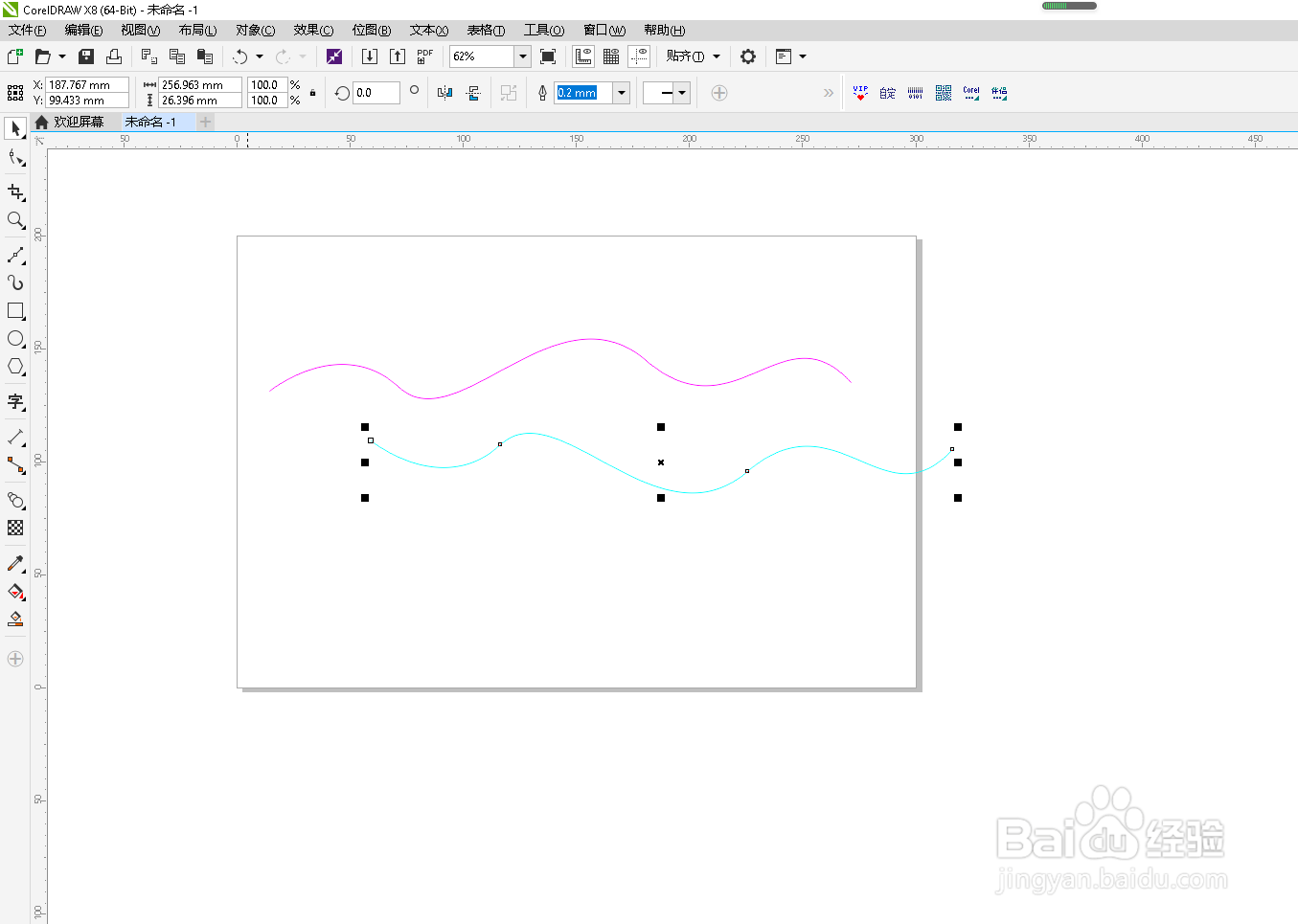This screenshot has height=924, width=1298.
Task: Toggle show rulers button
Action: [x=583, y=56]
